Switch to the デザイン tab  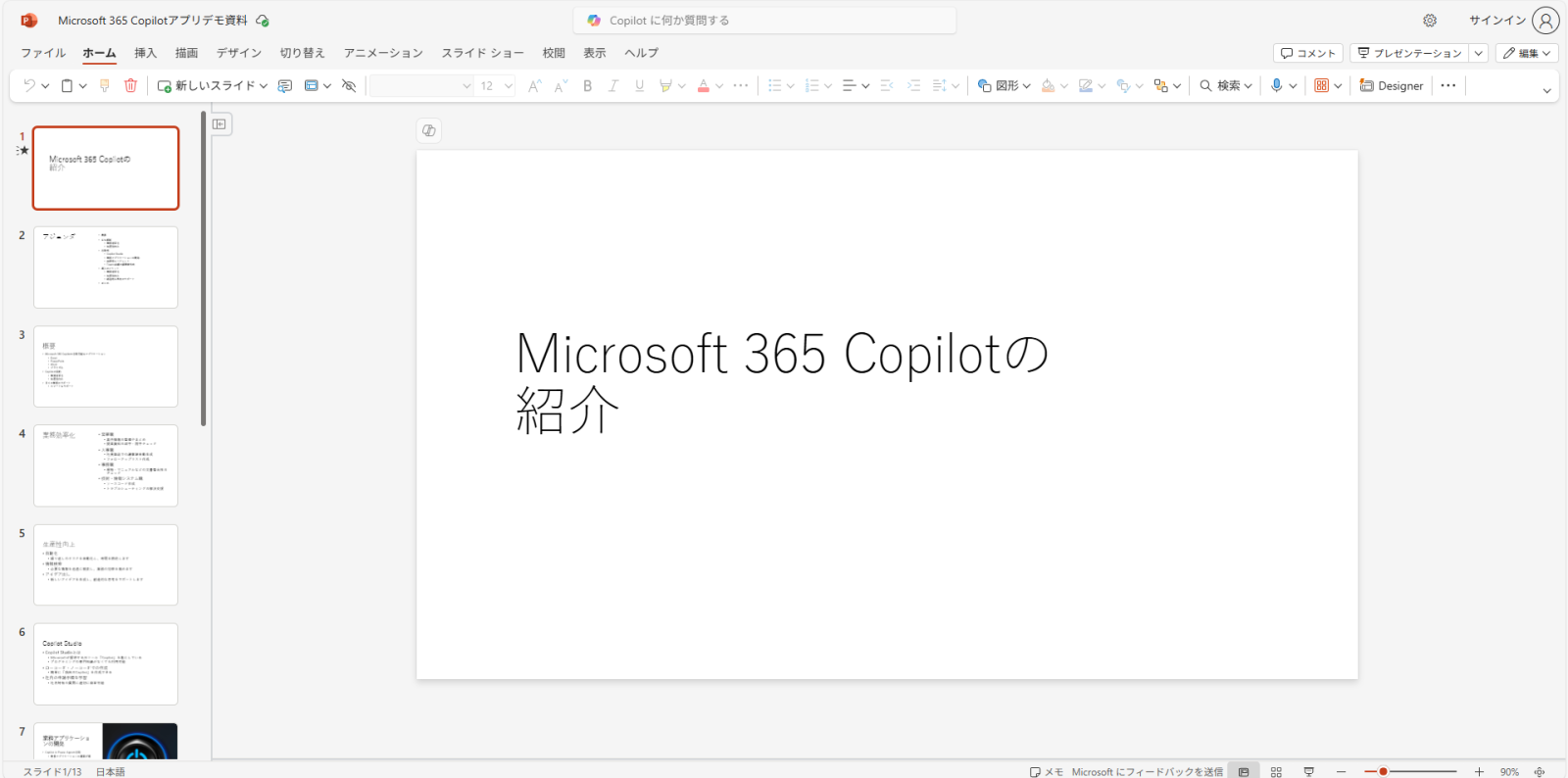239,53
